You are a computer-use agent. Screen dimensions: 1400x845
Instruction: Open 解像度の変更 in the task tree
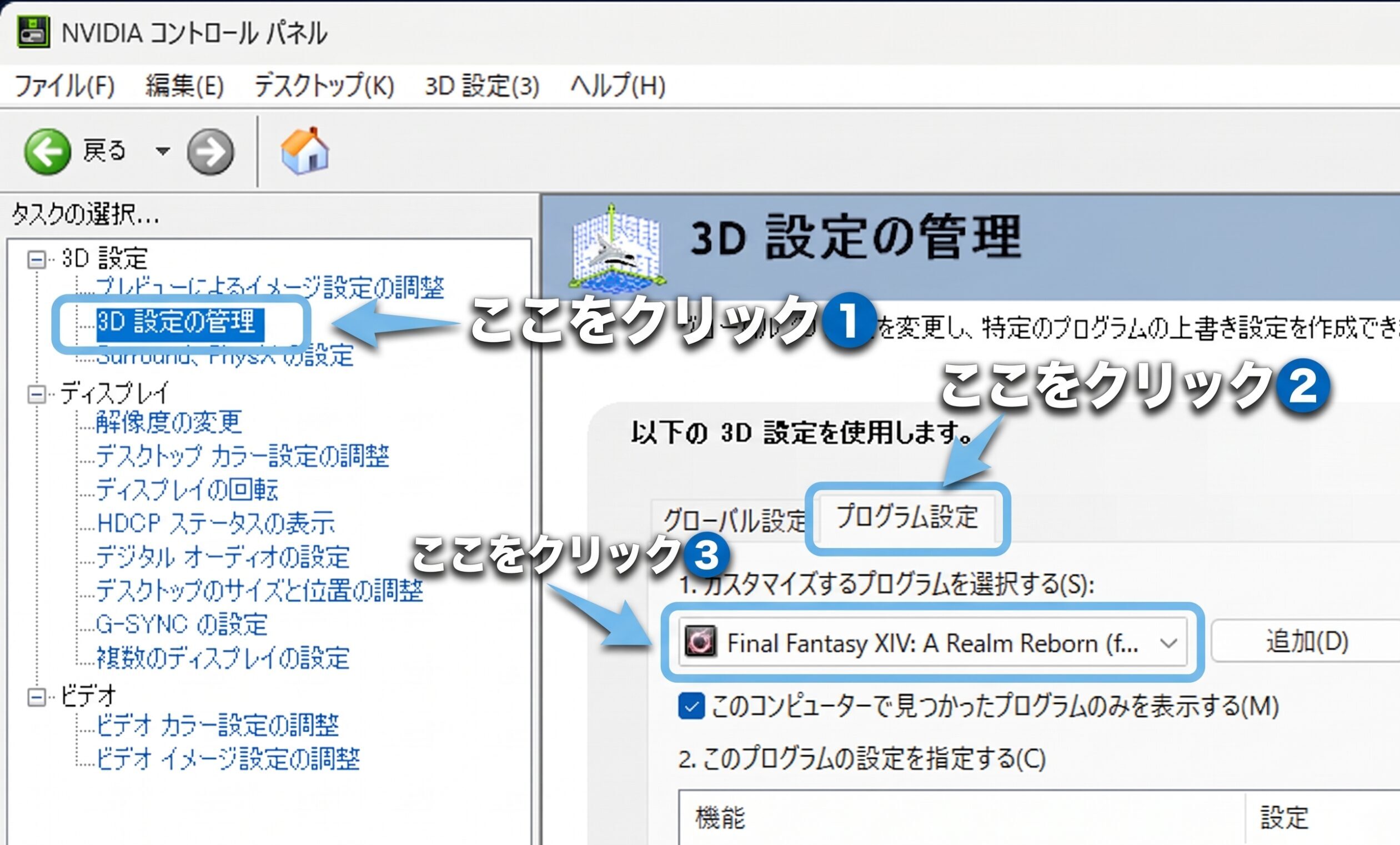(169, 422)
